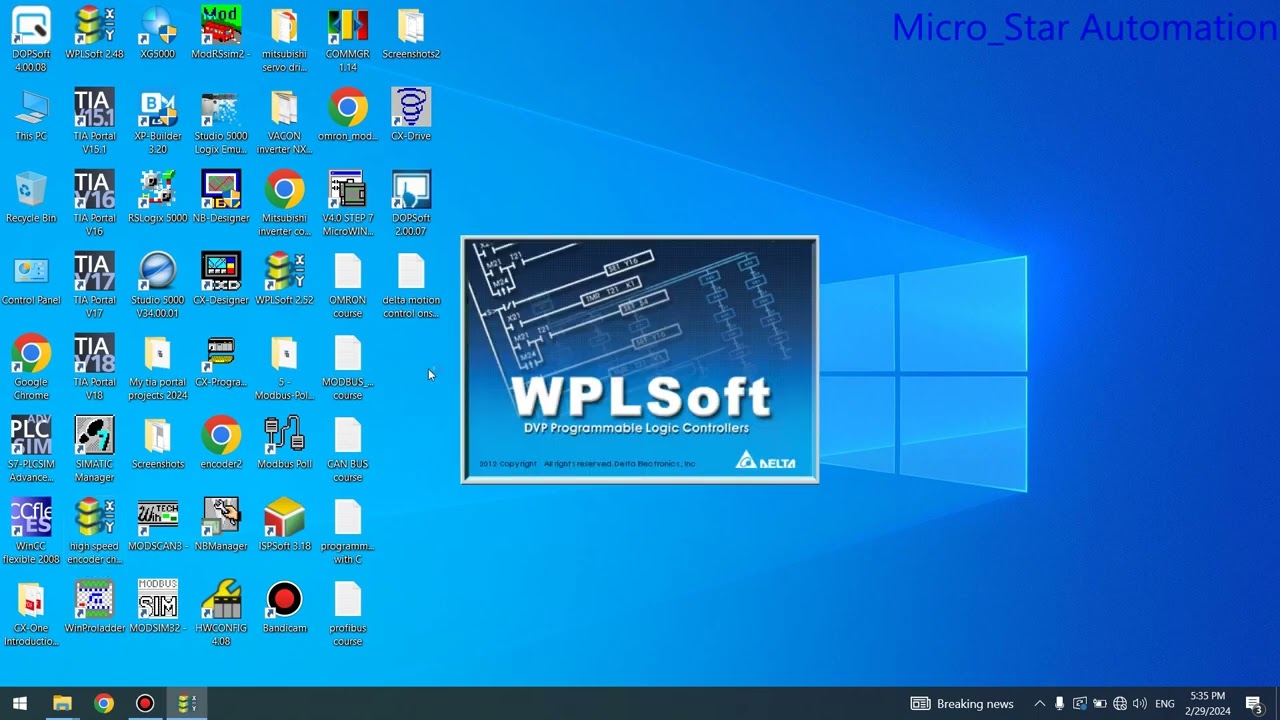Select the high speed encoder shortcut
The image size is (1280, 720).
click(x=94, y=530)
